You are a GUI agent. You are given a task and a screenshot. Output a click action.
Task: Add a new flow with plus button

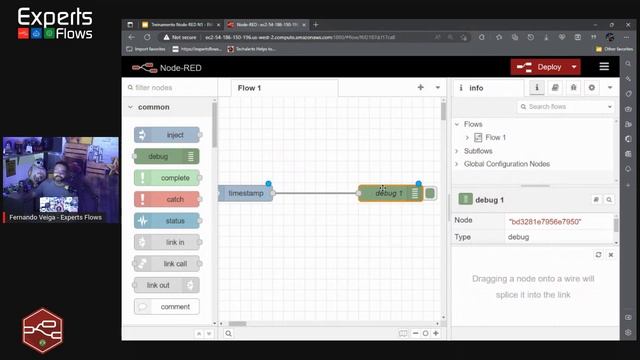click(420, 87)
